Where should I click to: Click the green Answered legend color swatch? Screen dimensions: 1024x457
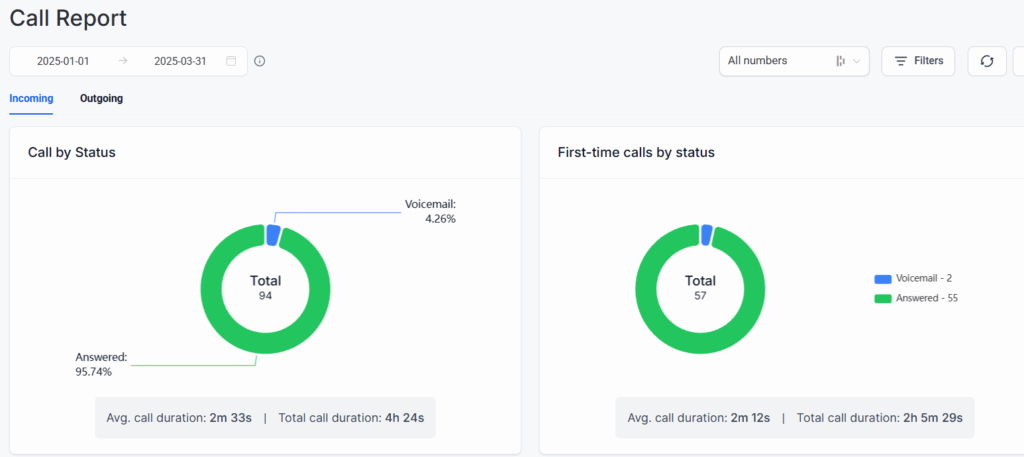coord(882,298)
